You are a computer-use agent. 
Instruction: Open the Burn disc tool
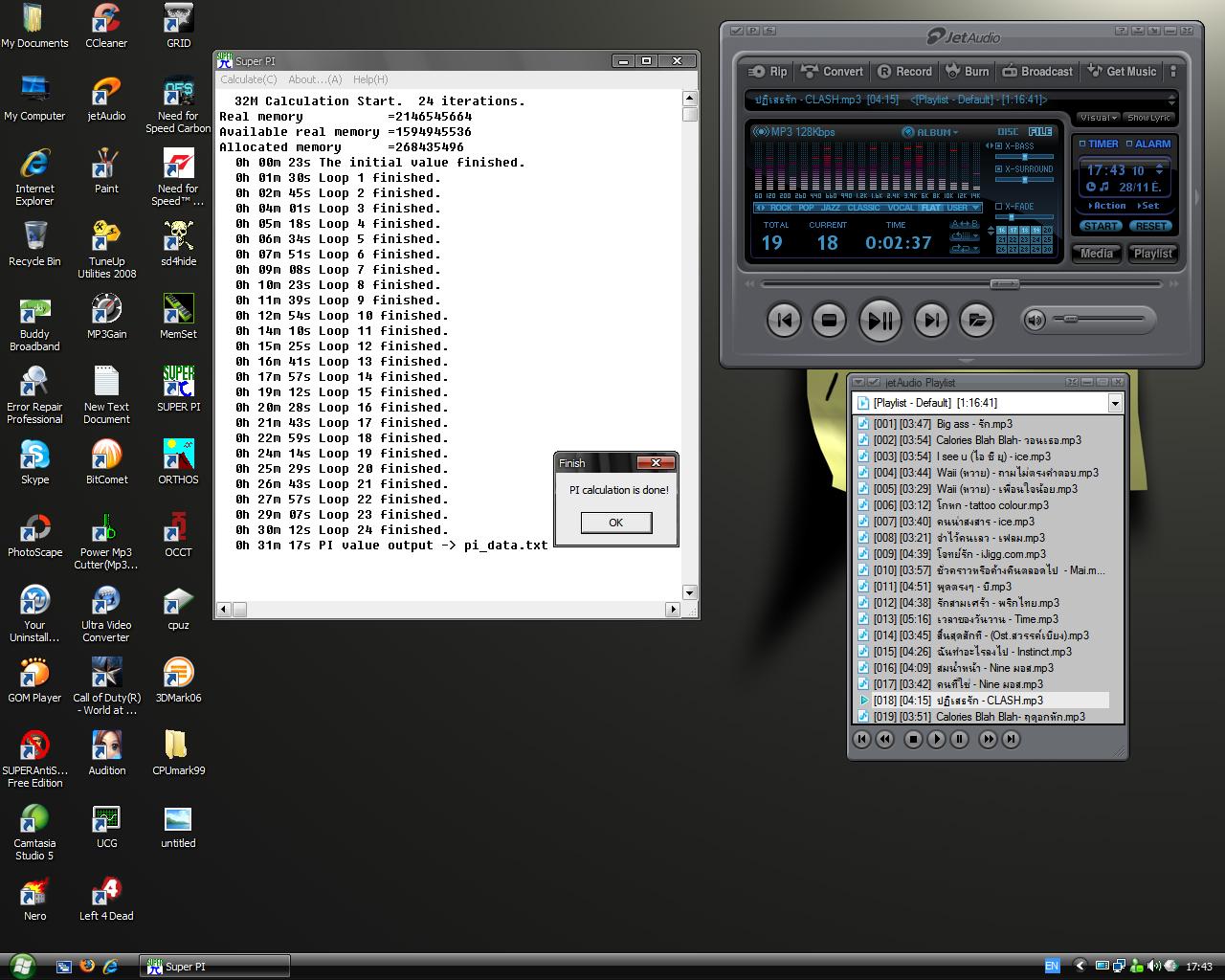968,72
